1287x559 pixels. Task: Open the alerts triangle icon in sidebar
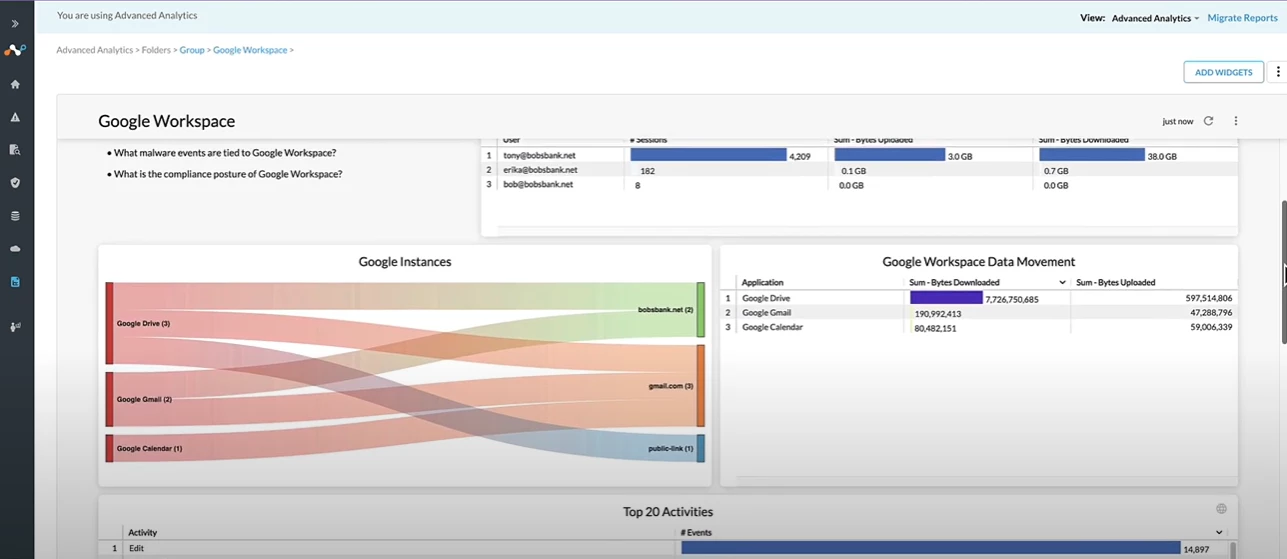click(x=15, y=117)
